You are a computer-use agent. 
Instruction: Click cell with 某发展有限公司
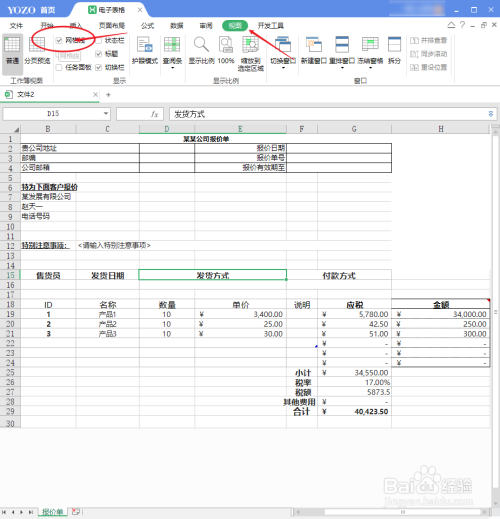48,197
